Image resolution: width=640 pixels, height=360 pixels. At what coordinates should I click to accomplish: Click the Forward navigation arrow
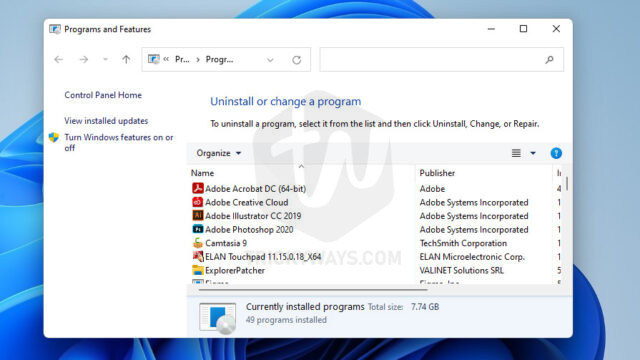[x=84, y=60]
